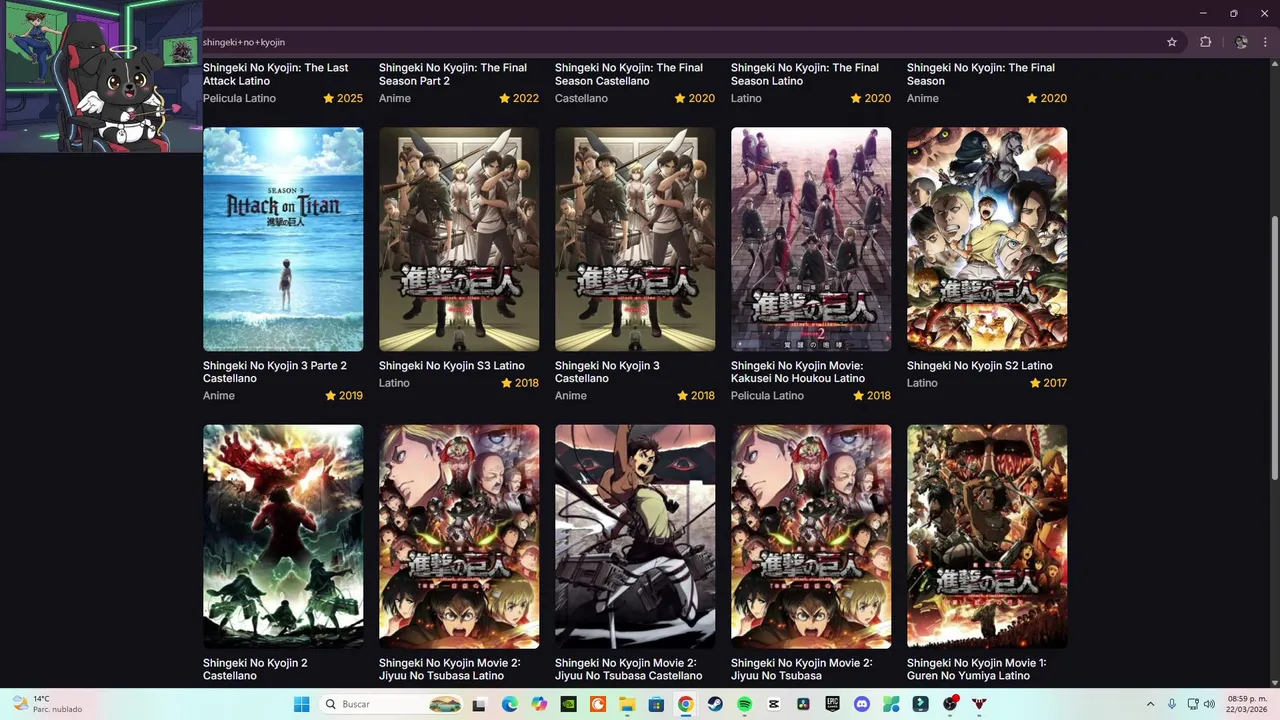Launch DaVinci Resolve from the taskbar
Viewport: 1280px width, 720px height.
[803, 704]
